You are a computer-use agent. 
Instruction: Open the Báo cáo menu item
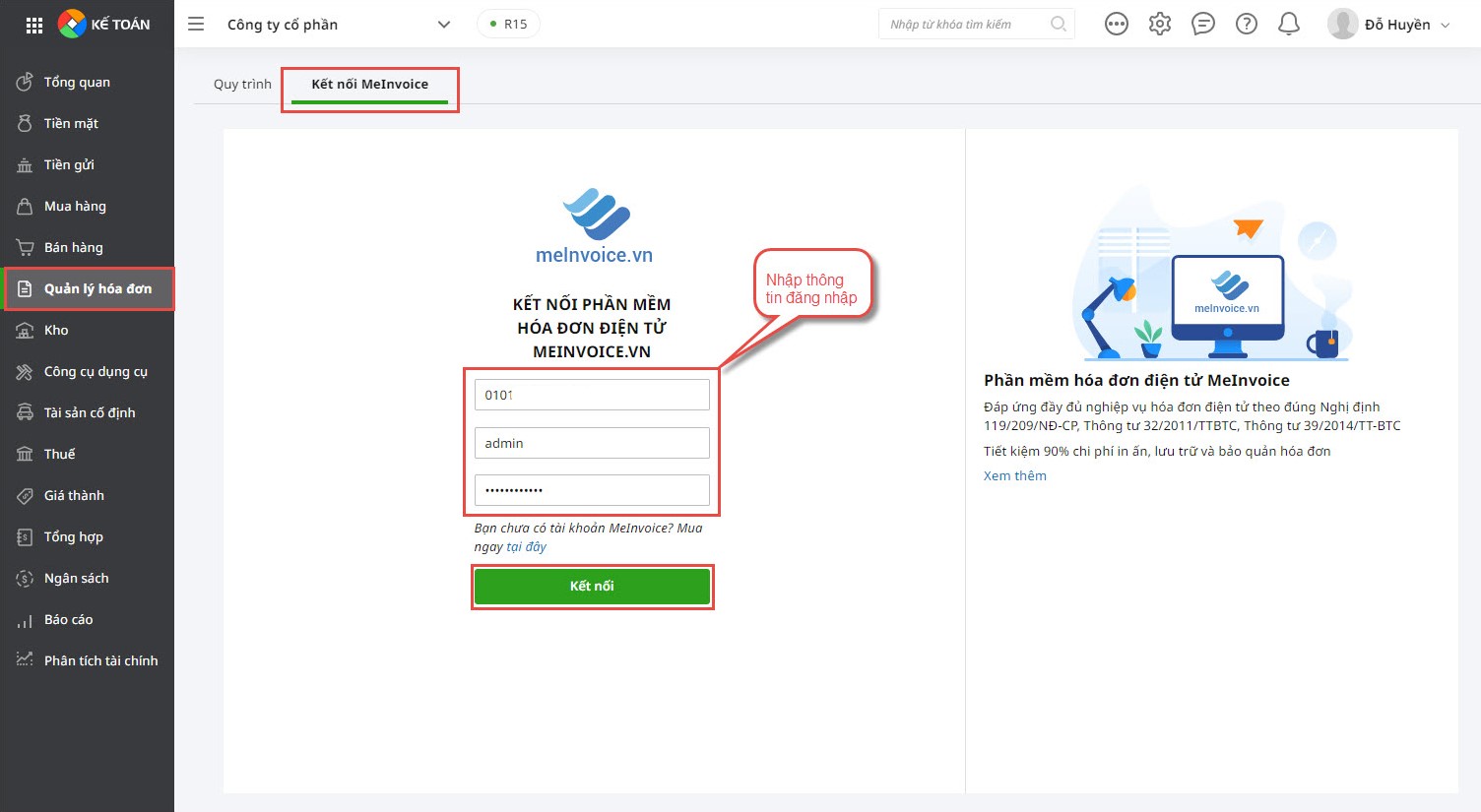point(87,620)
